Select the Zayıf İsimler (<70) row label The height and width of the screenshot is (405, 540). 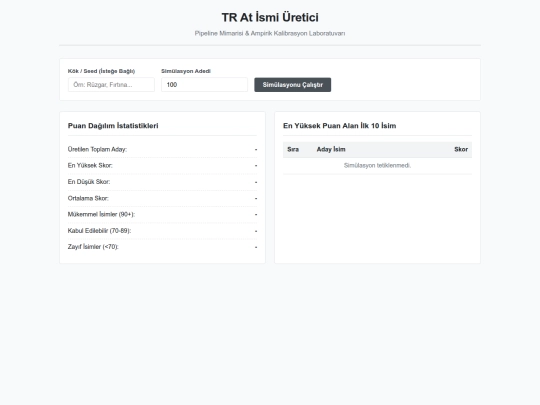coord(93,247)
